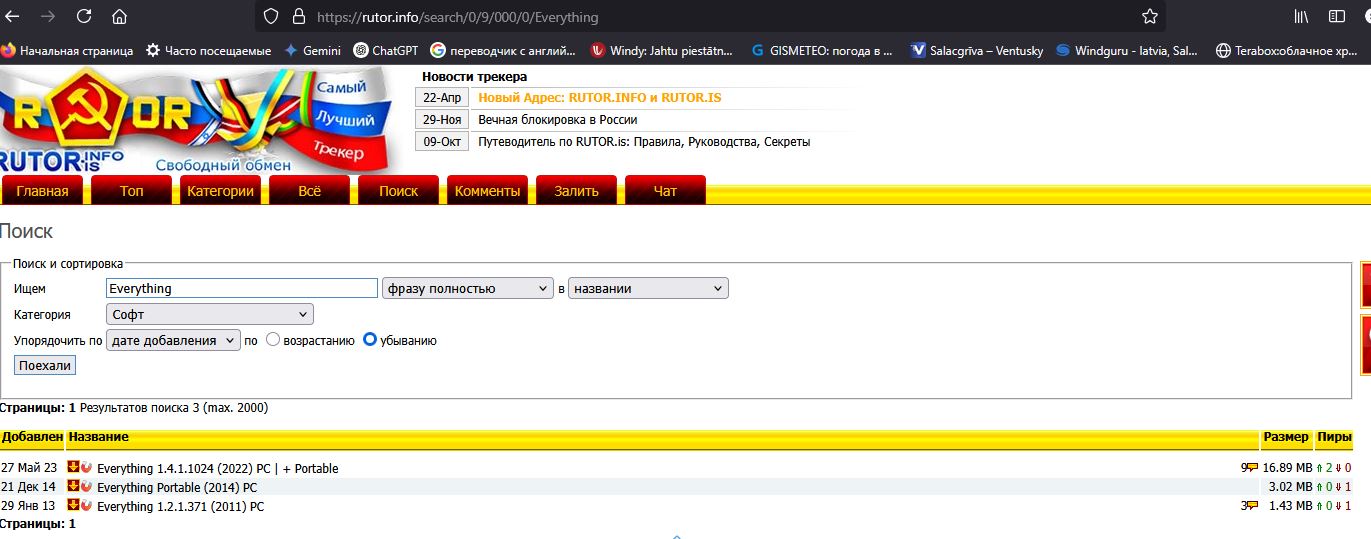Open the Топ tab
This screenshot has width=1371, height=539.
click(131, 191)
